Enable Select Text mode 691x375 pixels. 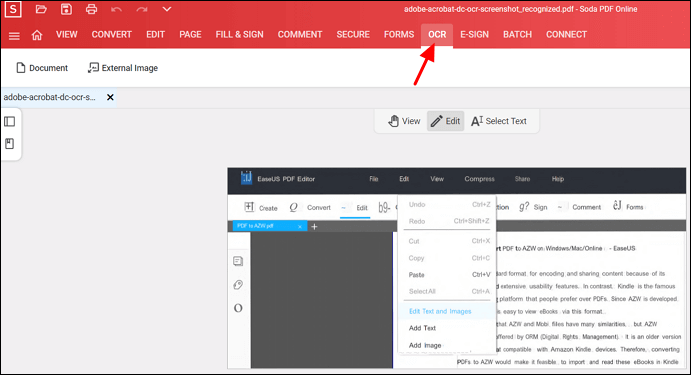[x=499, y=121]
